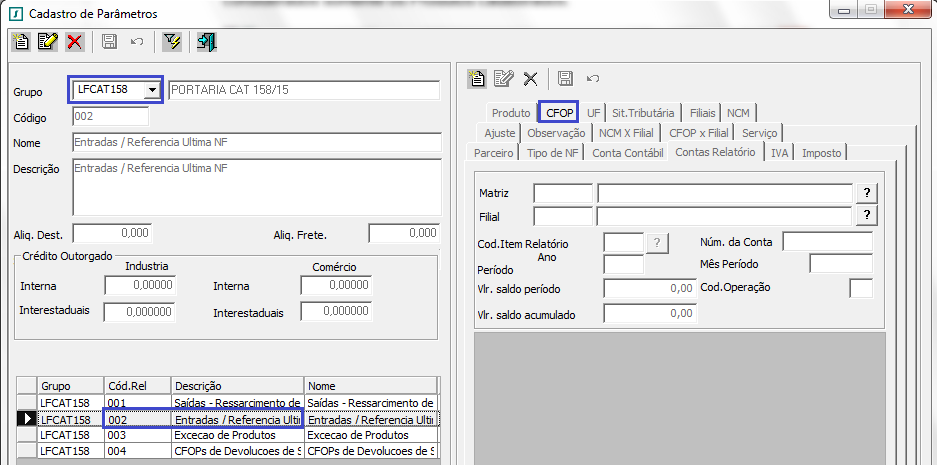Open the UF tab
The image size is (937, 465).
click(593, 113)
